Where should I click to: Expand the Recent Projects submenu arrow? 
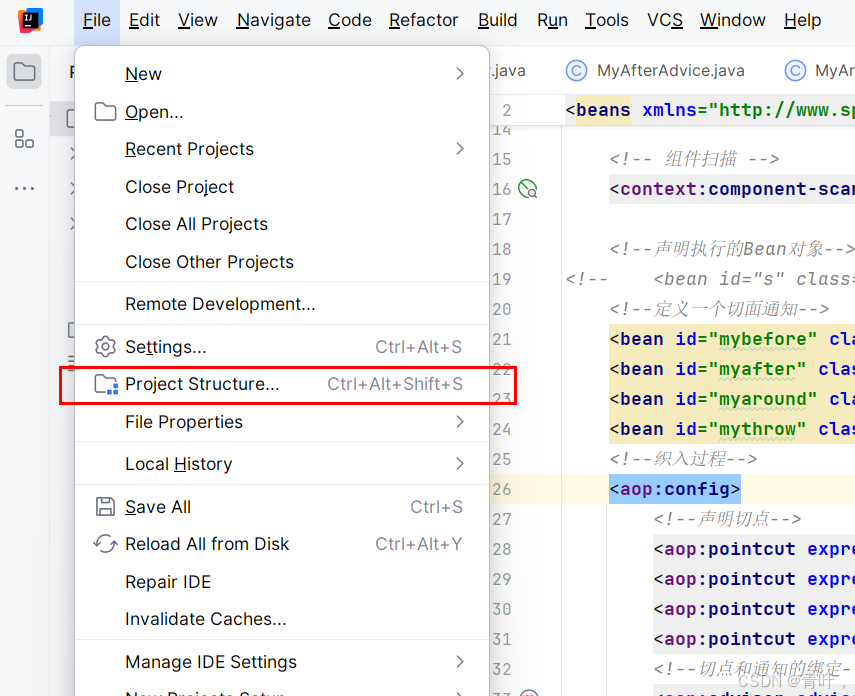tap(460, 149)
